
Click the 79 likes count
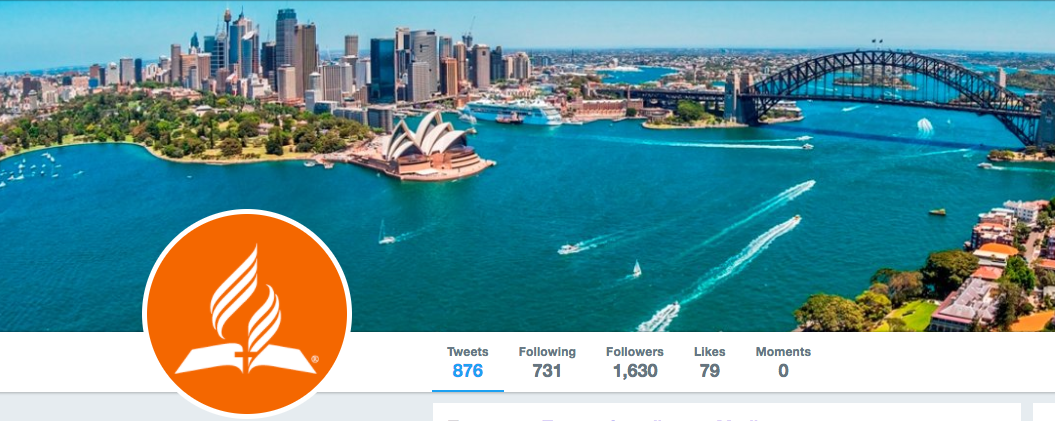coord(710,371)
